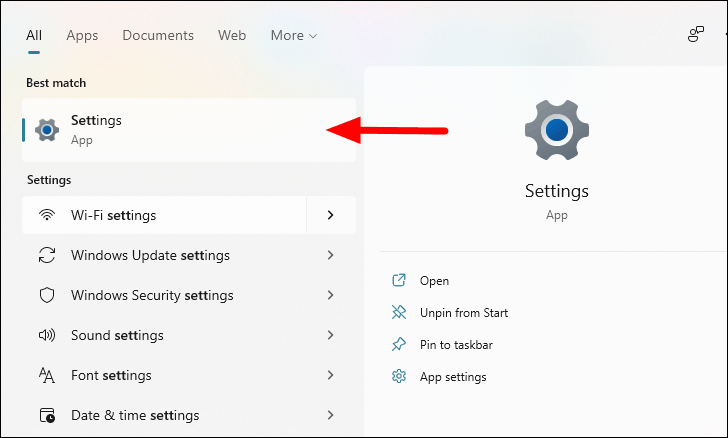
Task: Switch to the Apps tab
Action: pos(82,35)
